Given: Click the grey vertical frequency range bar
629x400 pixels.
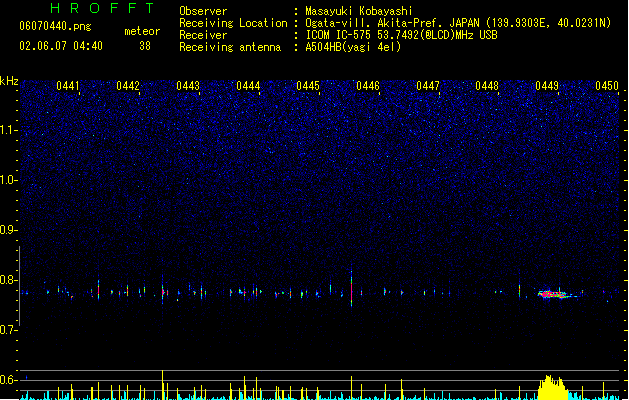Looking at the screenshot, I should click(20, 286).
